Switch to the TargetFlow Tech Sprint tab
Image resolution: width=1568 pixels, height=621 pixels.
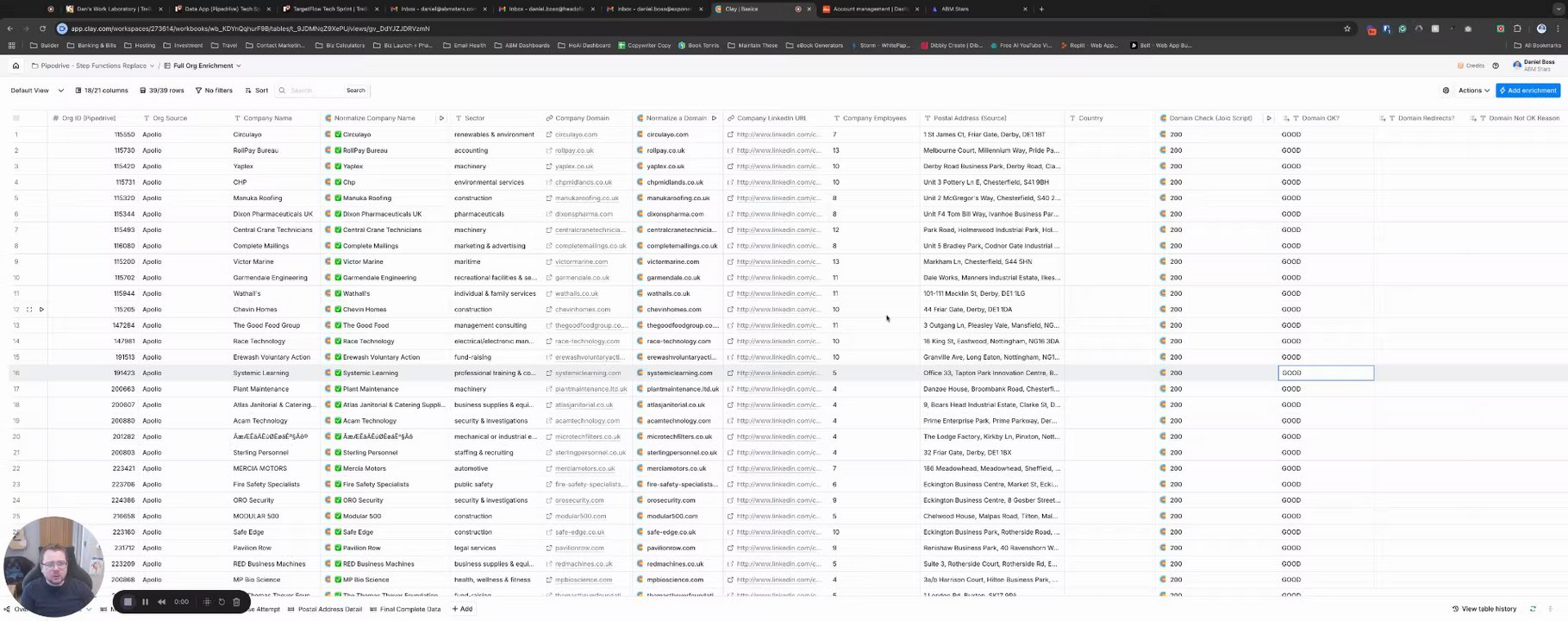coord(329,9)
